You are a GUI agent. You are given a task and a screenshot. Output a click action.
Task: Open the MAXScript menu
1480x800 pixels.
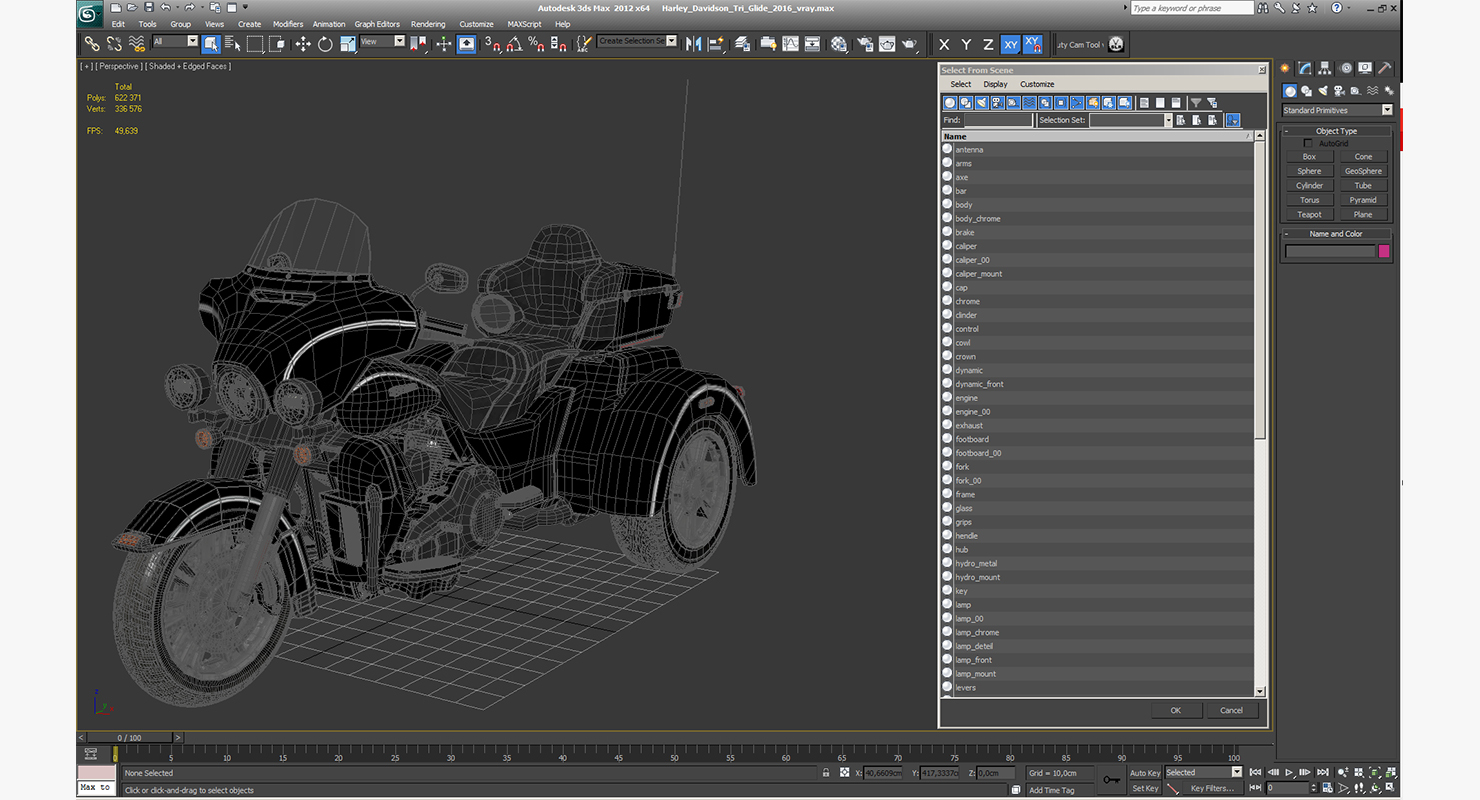(x=524, y=24)
